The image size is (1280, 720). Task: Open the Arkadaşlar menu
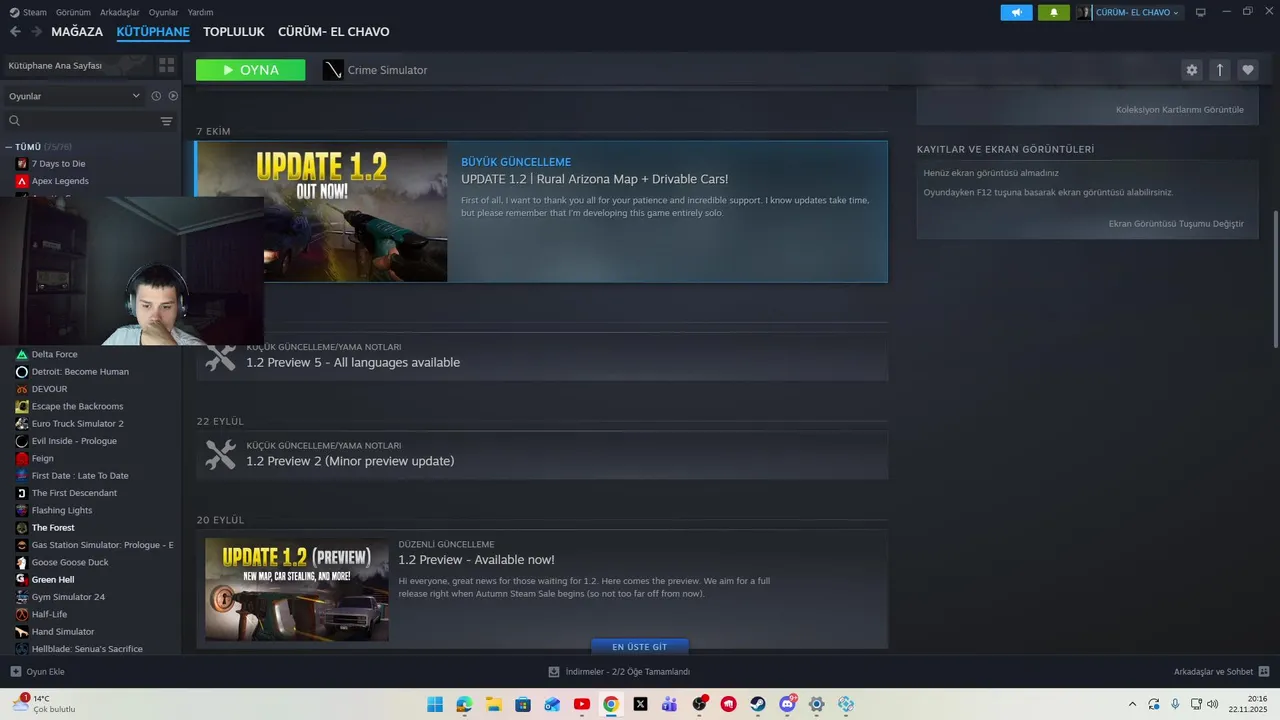[x=120, y=12]
